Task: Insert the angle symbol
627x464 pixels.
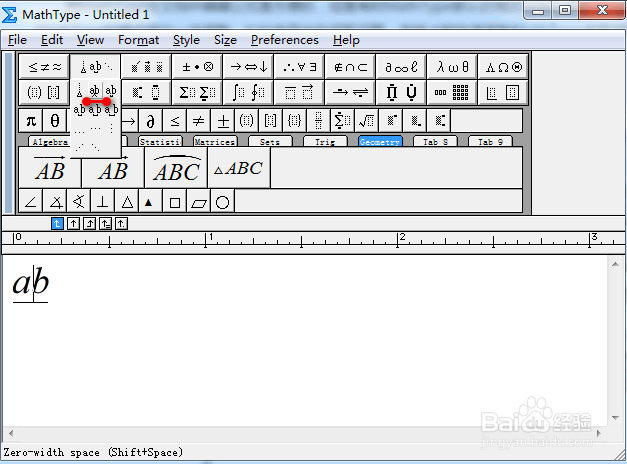Action: [x=31, y=201]
